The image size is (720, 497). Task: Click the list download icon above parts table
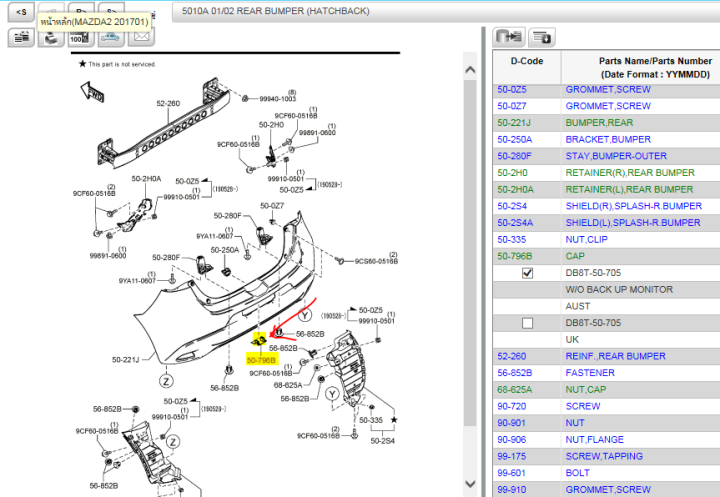click(542, 37)
